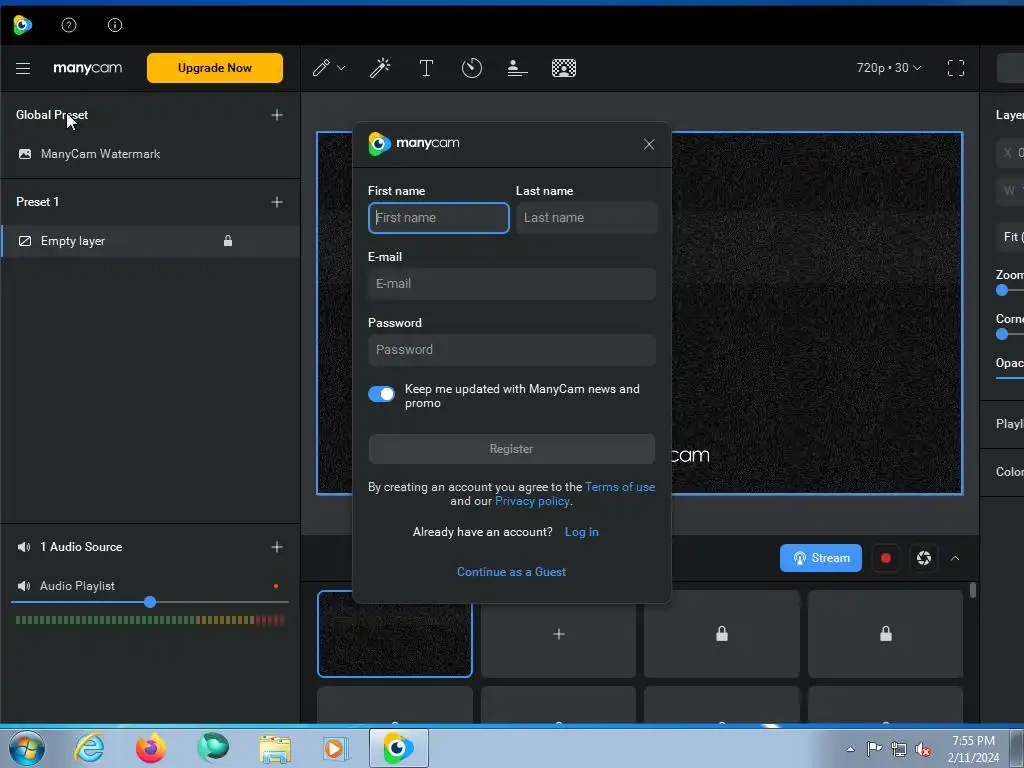Open the Windows Start menu
1024x768 pixels.
tap(27, 748)
